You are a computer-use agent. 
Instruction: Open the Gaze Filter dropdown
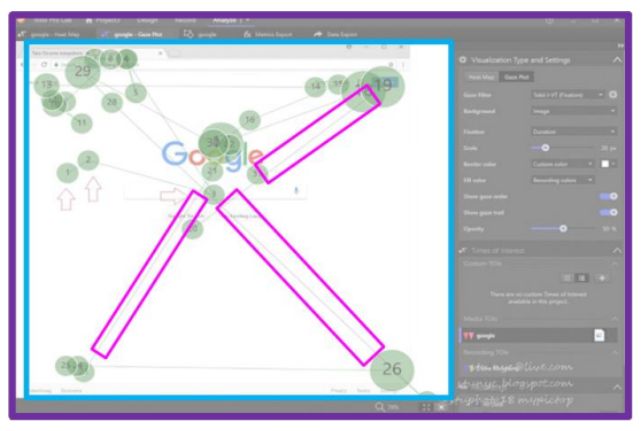tap(567, 95)
